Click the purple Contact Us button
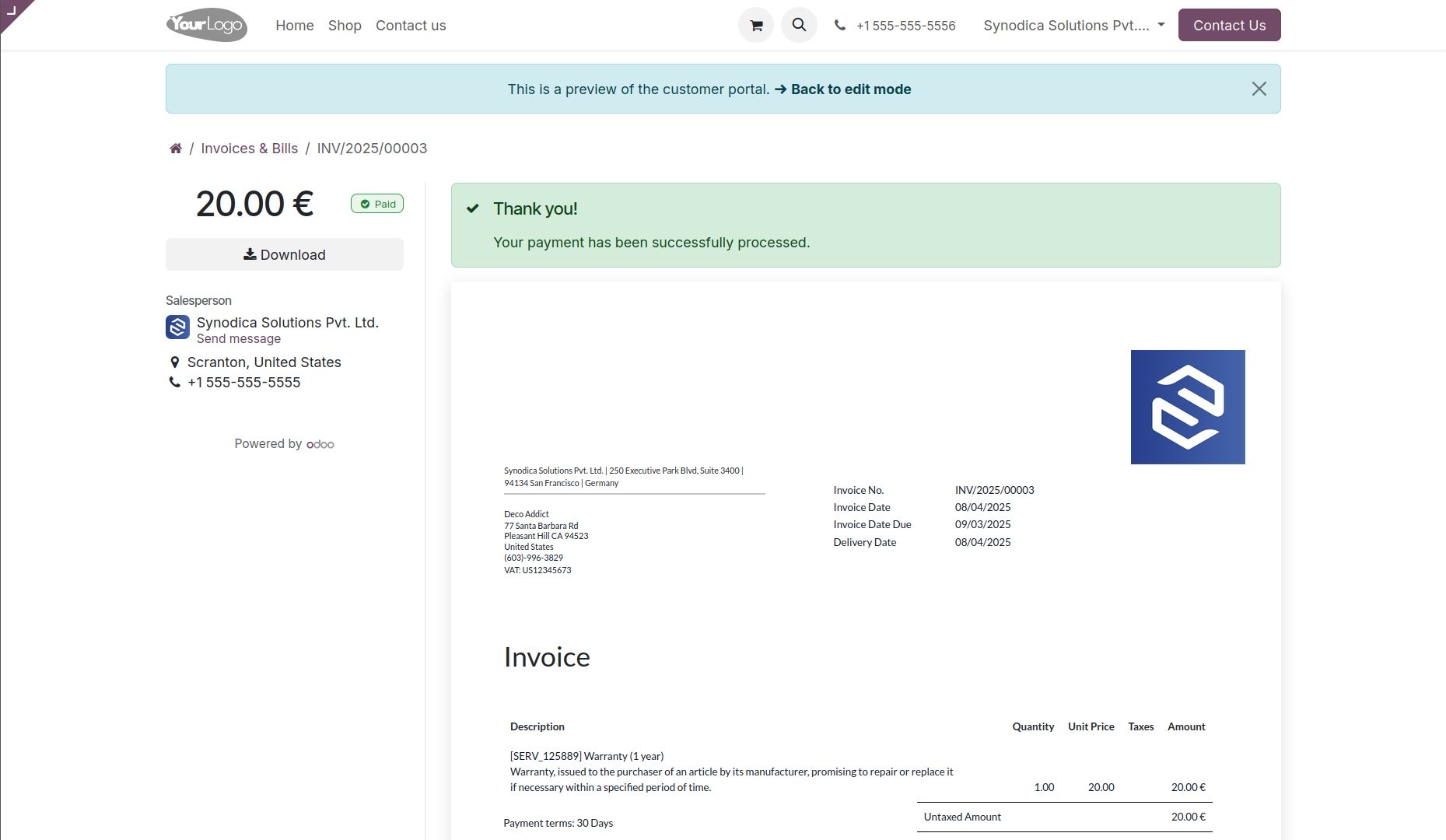Viewport: 1446px width, 840px height. point(1229,25)
